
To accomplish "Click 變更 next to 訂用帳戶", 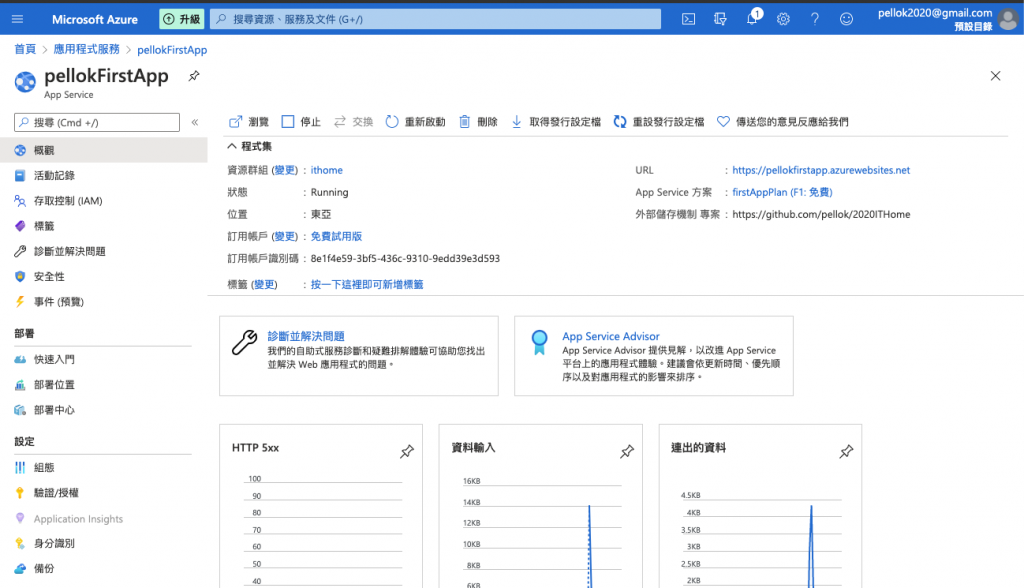I will click(285, 237).
